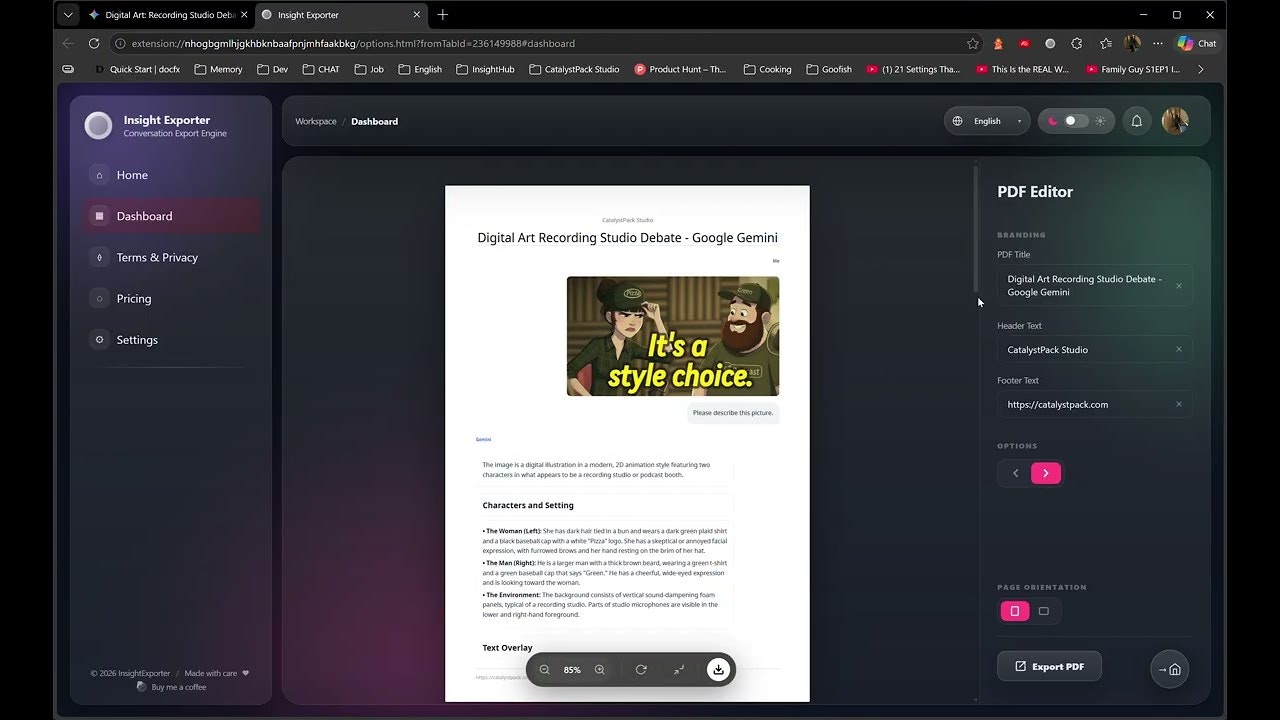Click the 85% zoom level value

[572, 670]
